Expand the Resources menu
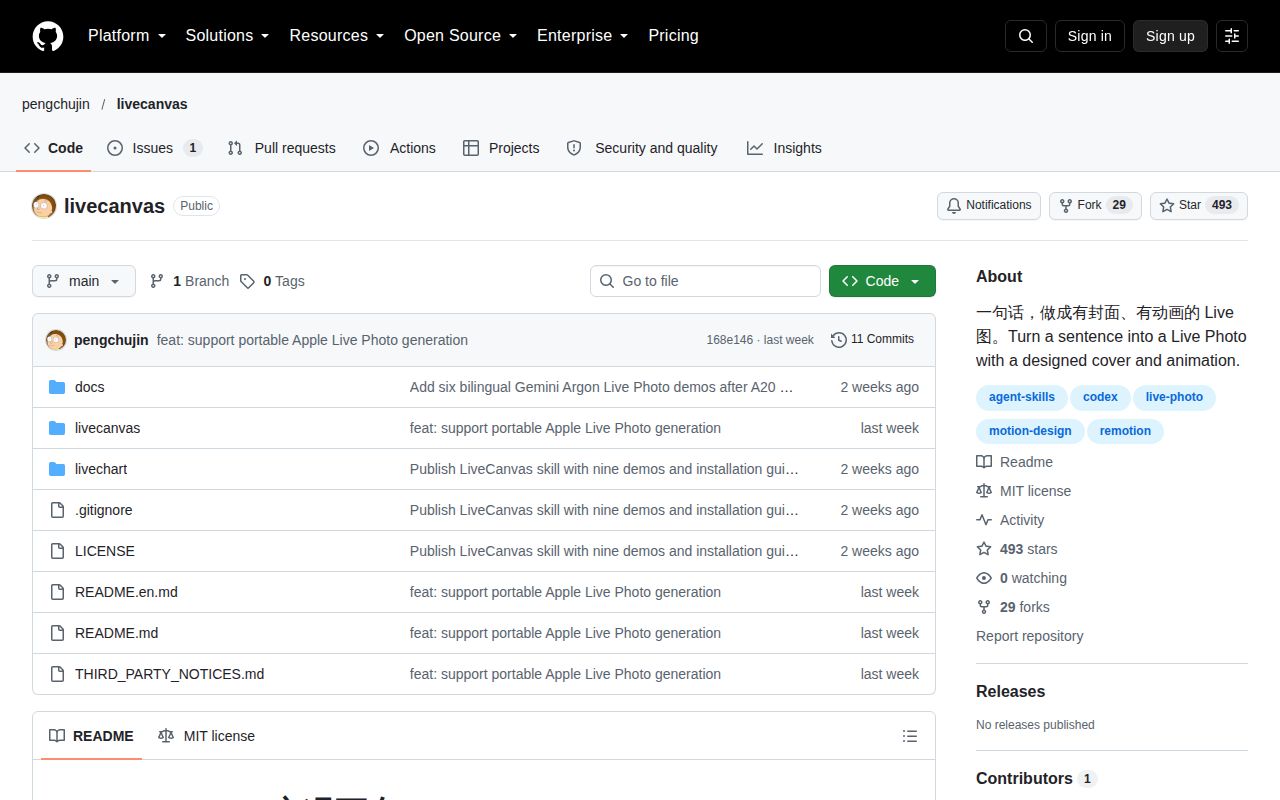 [x=337, y=36]
